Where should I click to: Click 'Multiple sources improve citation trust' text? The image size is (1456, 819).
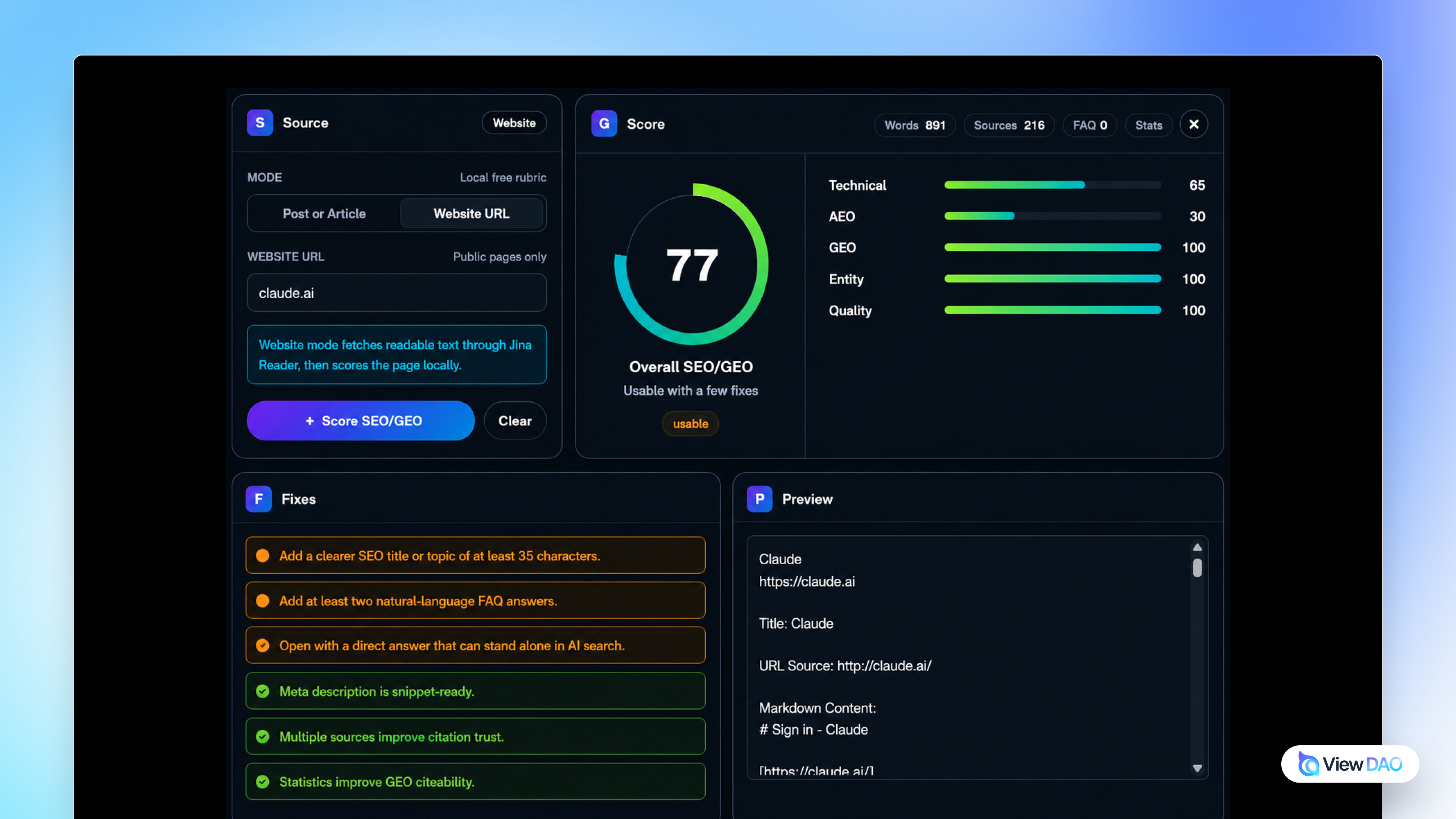pos(391,737)
